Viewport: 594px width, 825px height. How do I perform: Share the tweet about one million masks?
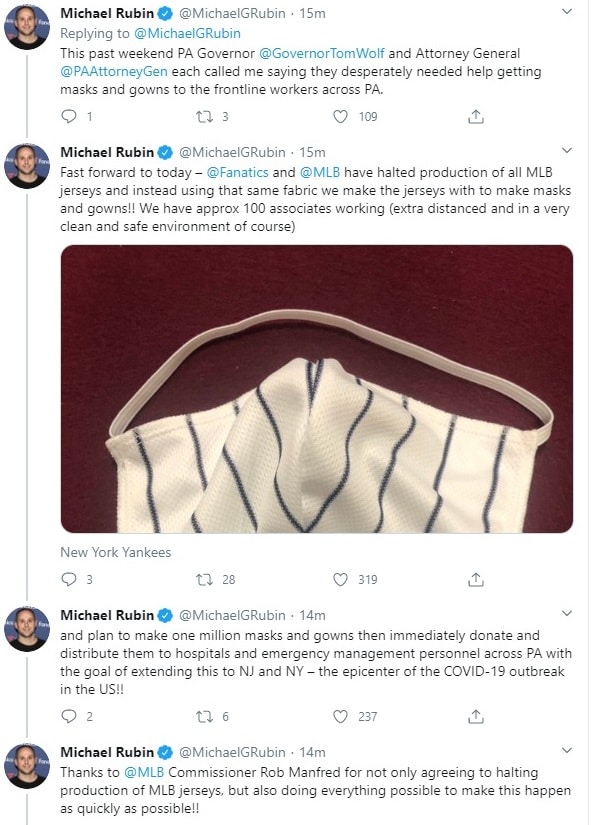(x=476, y=716)
